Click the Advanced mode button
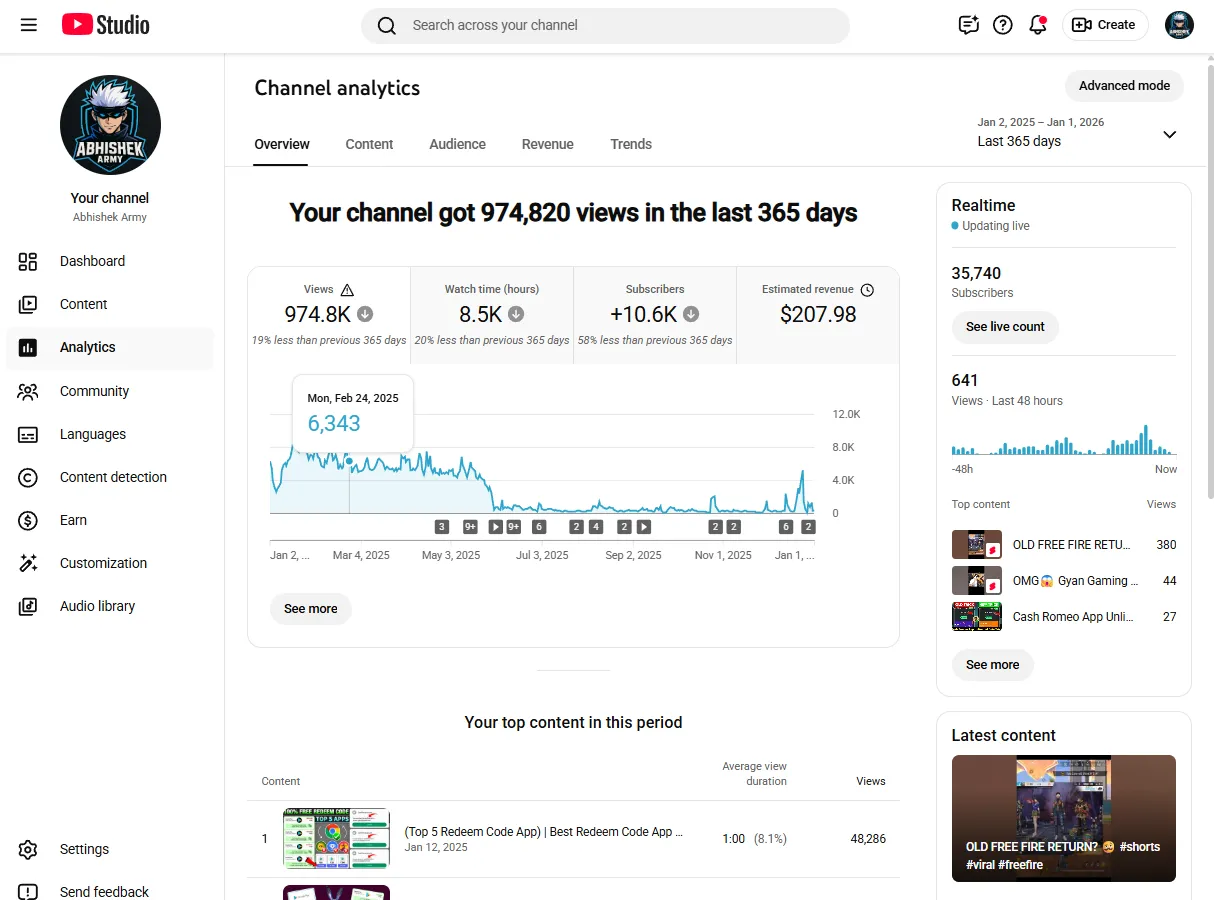The image size is (1214, 900). (1124, 86)
